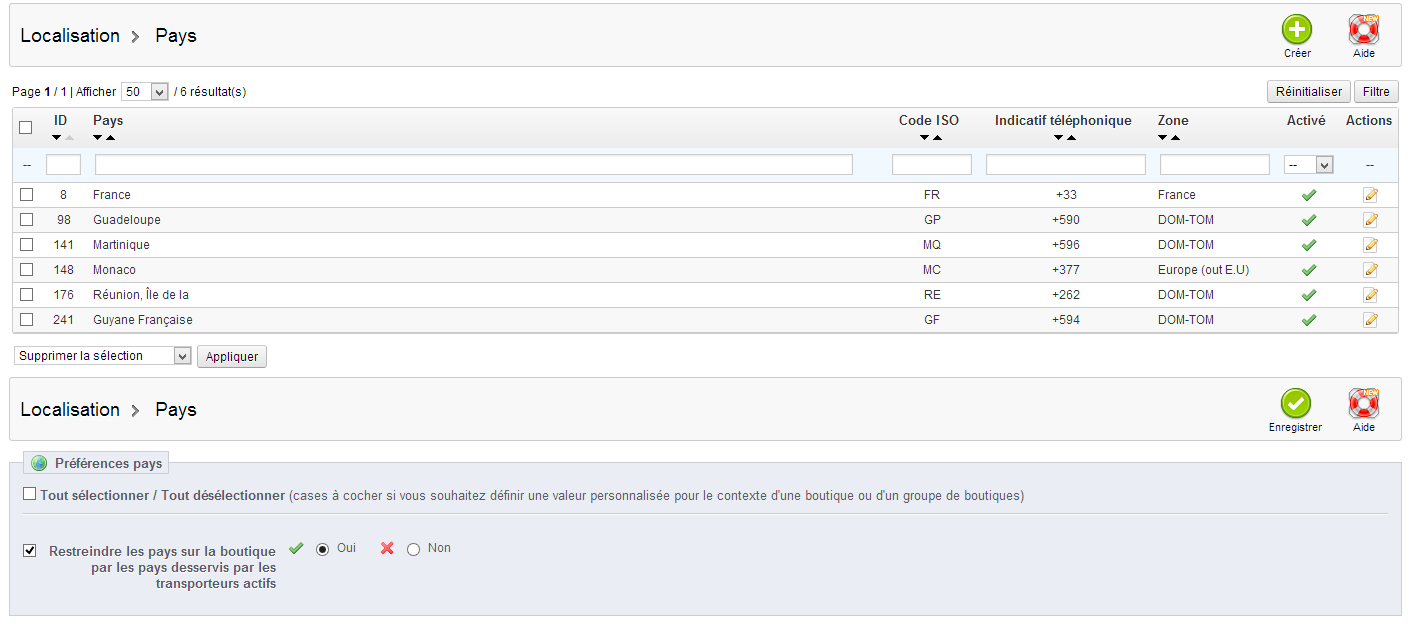1409x632 pixels.
Task: Toggle France activated green checkmark
Action: pos(1308,195)
